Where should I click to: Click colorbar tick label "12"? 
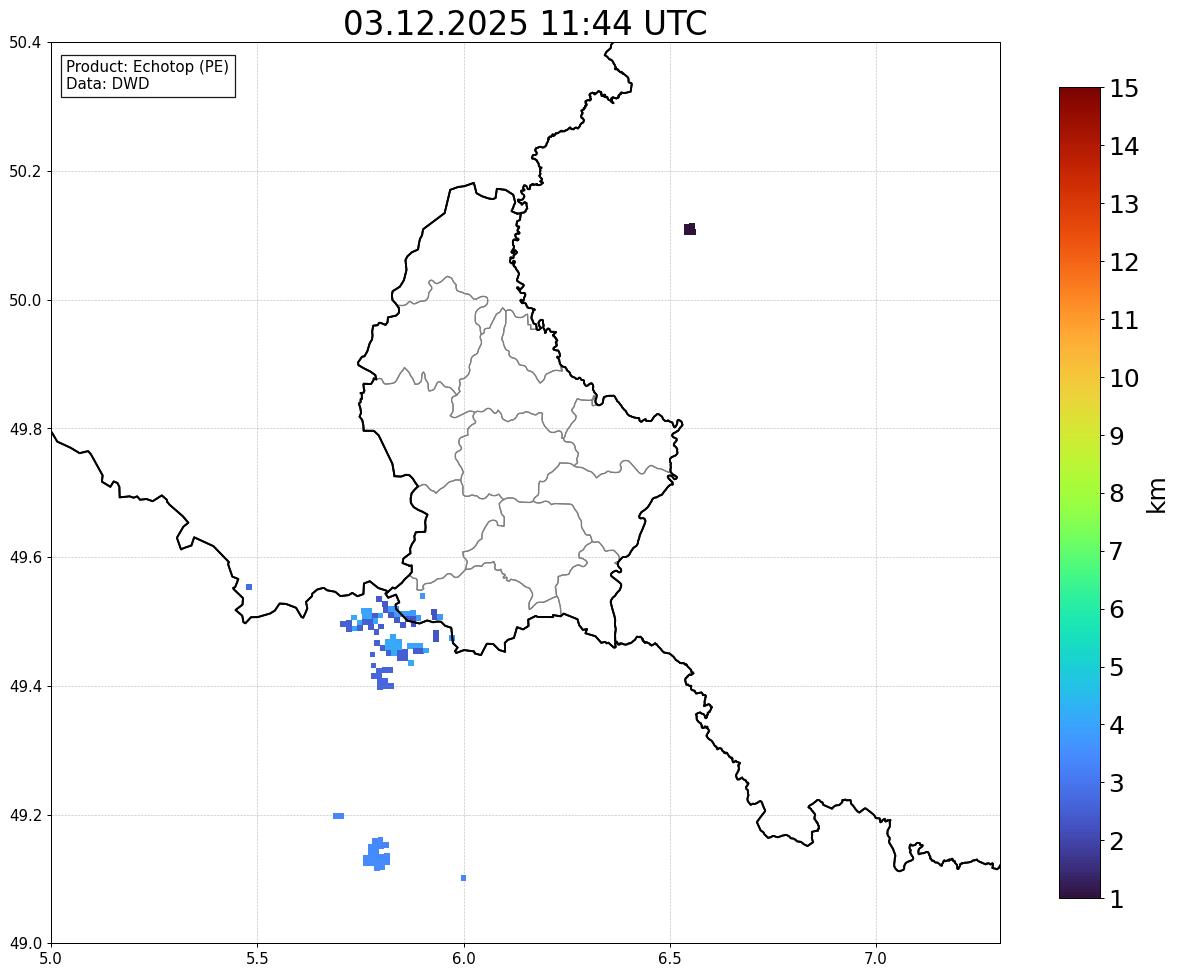(x=1124, y=262)
